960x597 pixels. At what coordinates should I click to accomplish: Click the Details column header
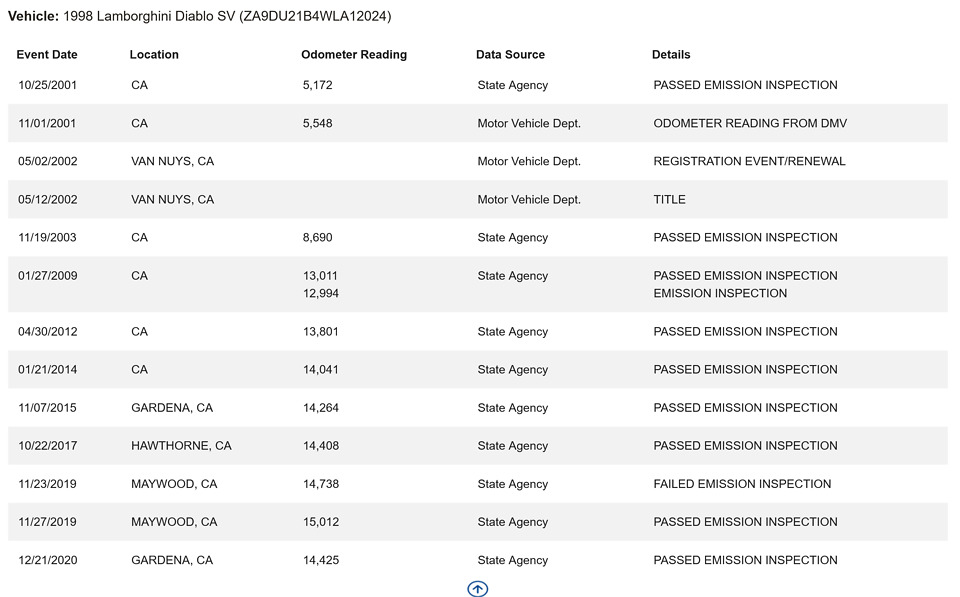point(671,55)
